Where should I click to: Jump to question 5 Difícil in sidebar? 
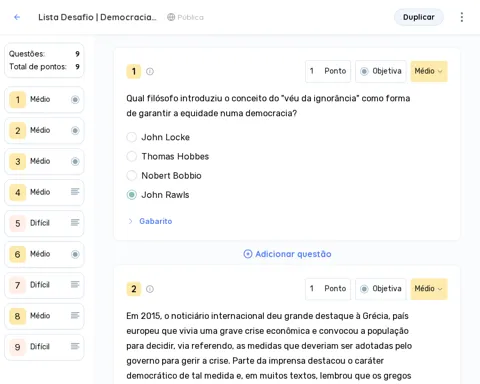pyautogui.click(x=44, y=223)
